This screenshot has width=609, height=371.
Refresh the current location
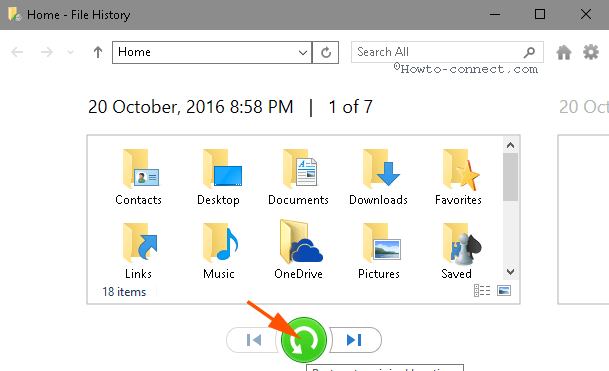pos(326,52)
